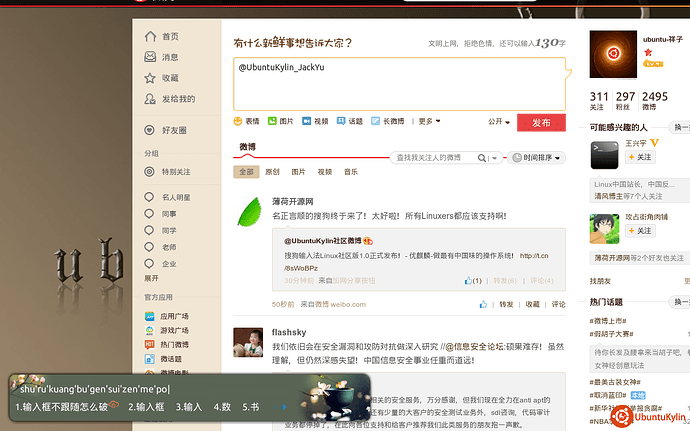The width and height of the screenshot is (690, 431).
Task: Open 热门微博 hot icon
Action: coord(150,344)
